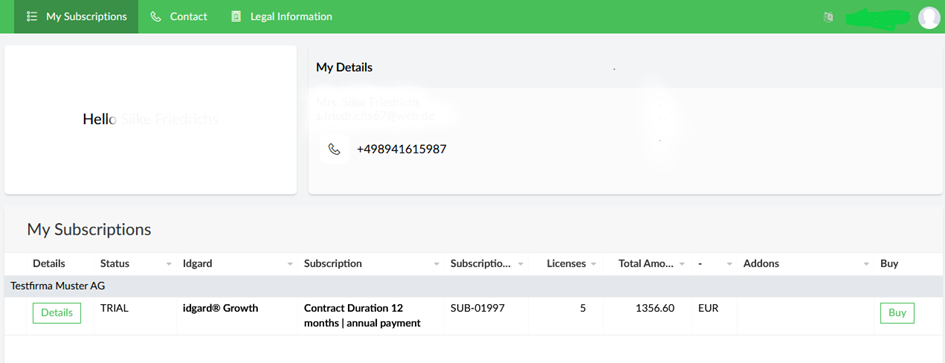The image size is (945, 363).
Task: Select the My Subscriptions tab
Action: 77,16
